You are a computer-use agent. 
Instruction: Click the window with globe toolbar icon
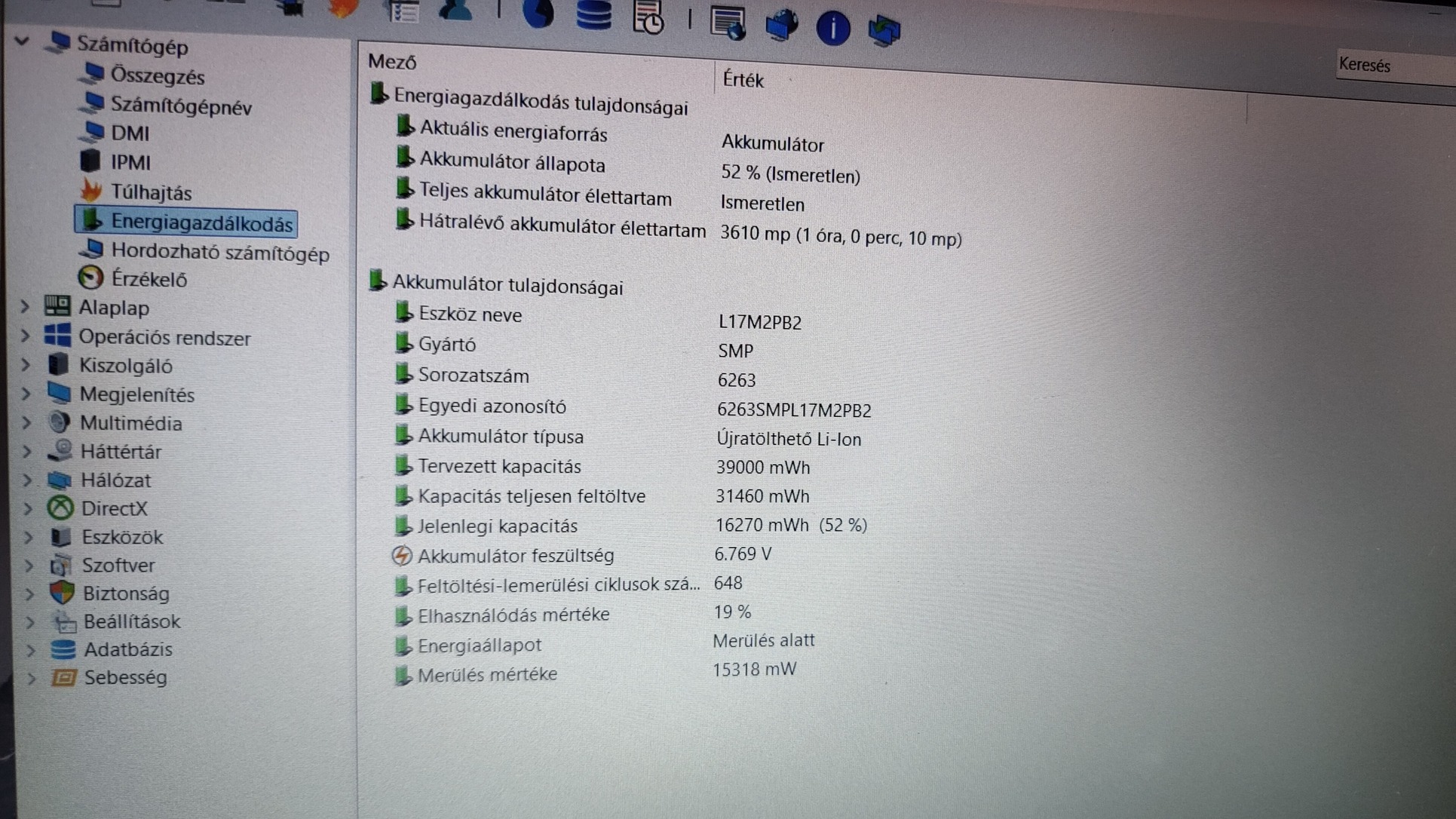728,23
